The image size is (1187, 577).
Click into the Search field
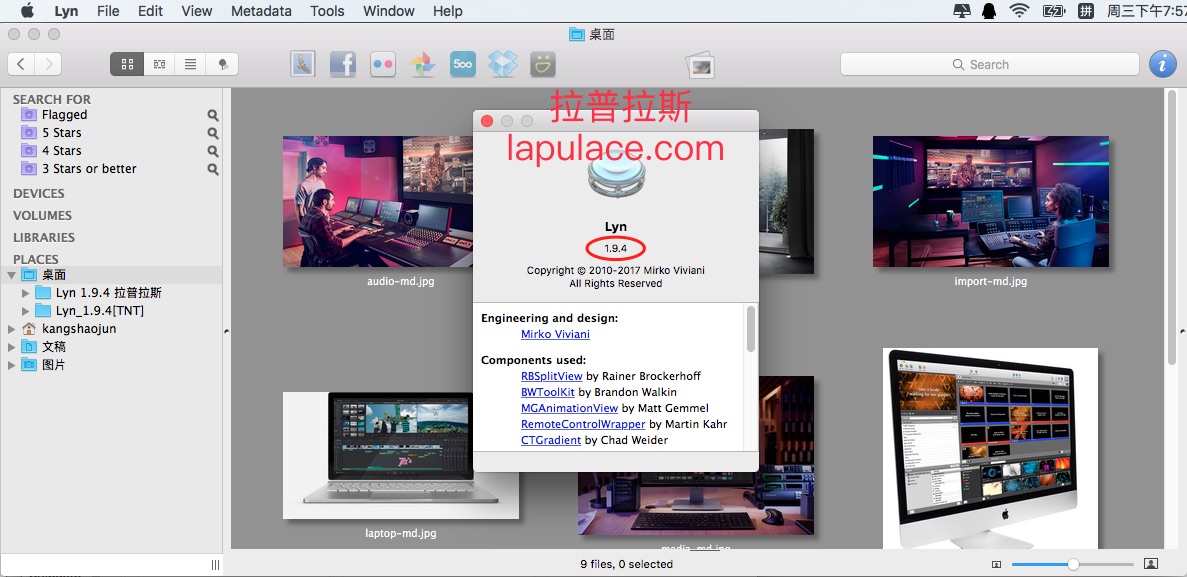(989, 64)
